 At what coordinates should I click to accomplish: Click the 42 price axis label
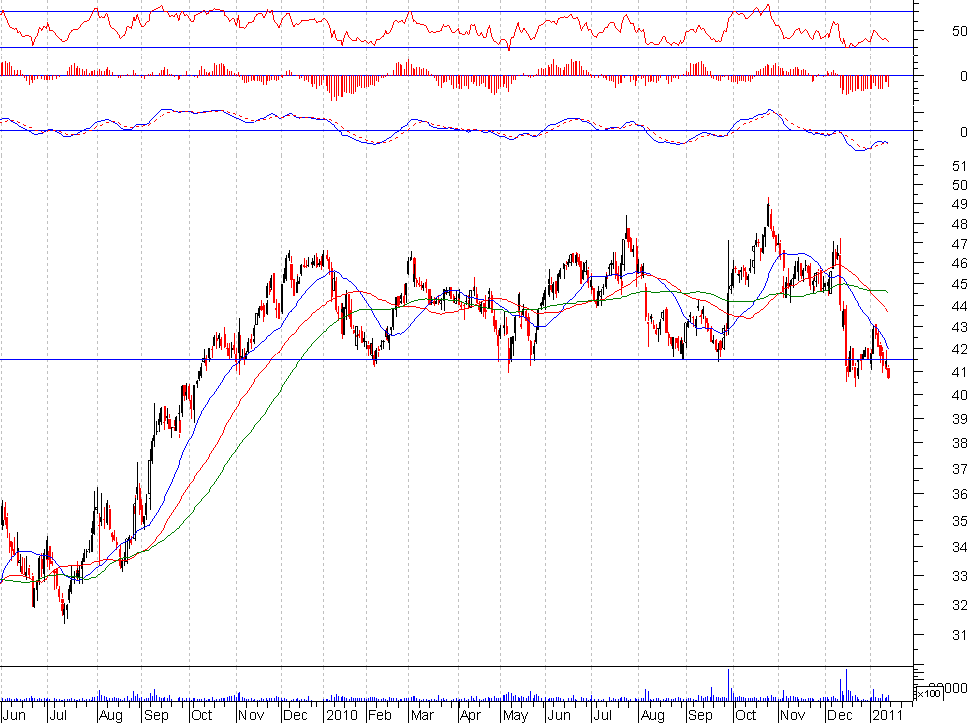point(959,349)
